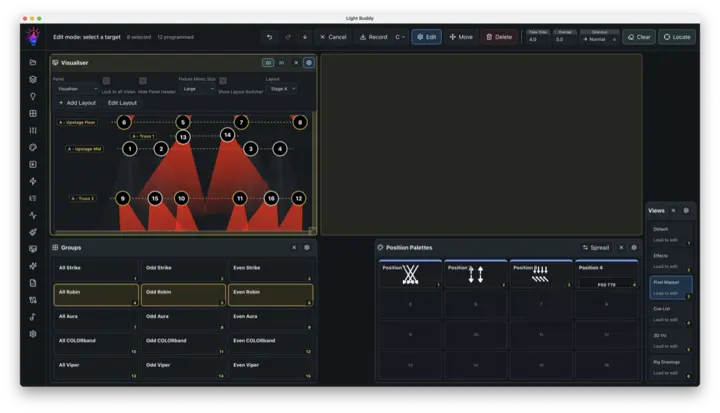The image size is (720, 413).
Task: Open the folder icon in left sidebar
Action: [x=33, y=62]
